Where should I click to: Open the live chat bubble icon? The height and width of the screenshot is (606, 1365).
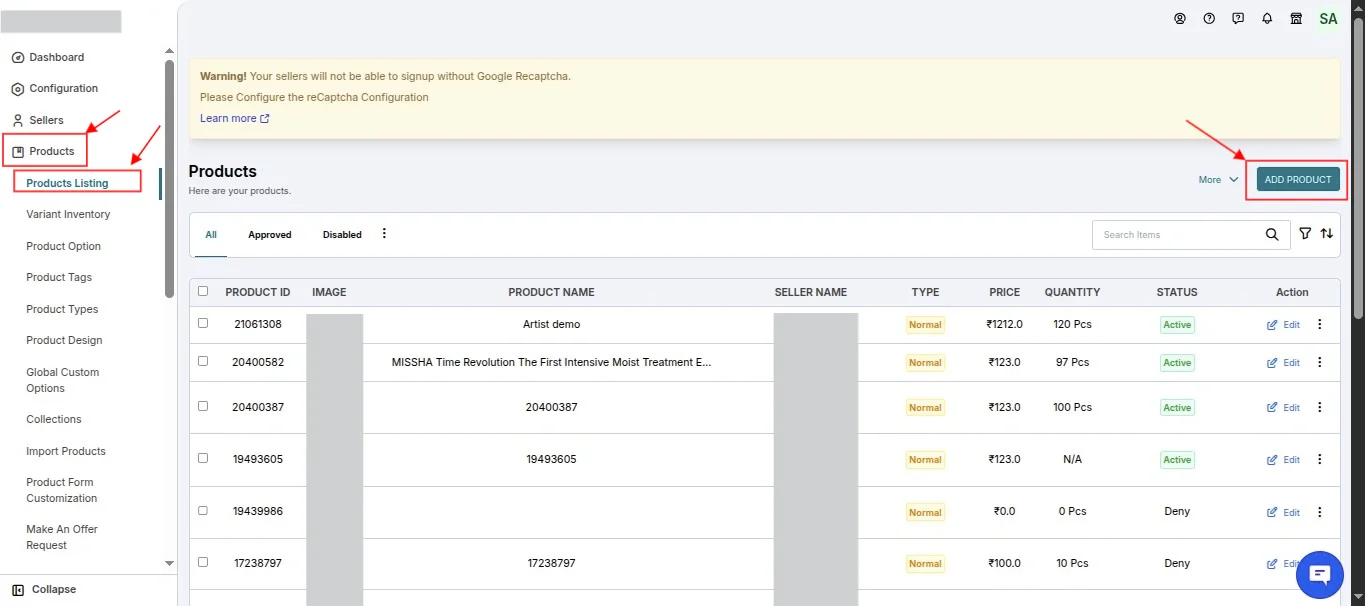pyautogui.click(x=1320, y=574)
